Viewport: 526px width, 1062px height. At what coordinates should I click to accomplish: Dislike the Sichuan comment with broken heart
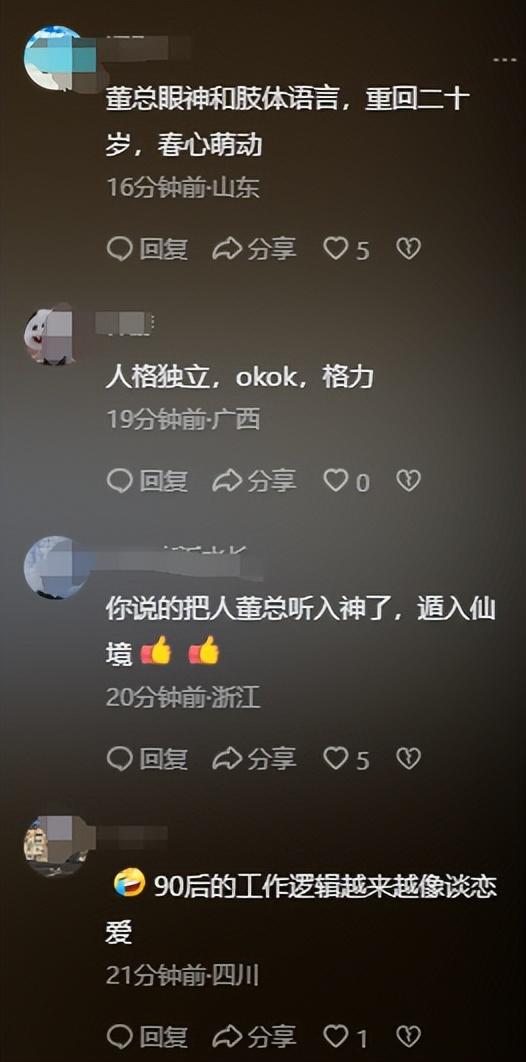click(408, 1036)
